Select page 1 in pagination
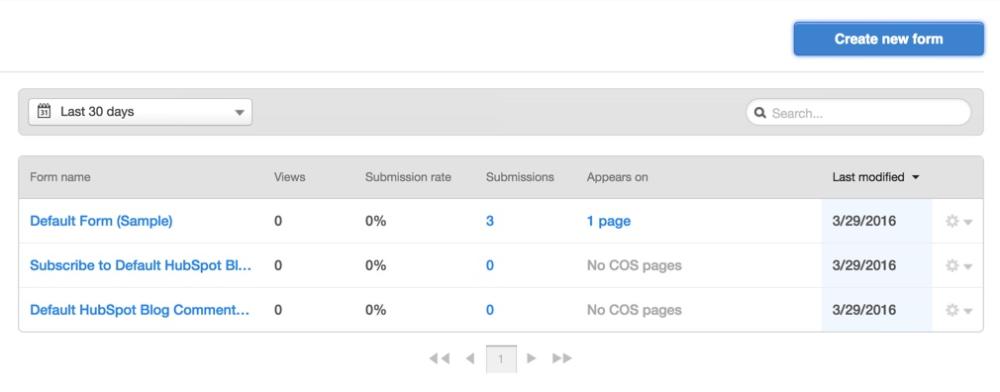Image resolution: width=1000 pixels, height=392 pixels. coord(501,359)
